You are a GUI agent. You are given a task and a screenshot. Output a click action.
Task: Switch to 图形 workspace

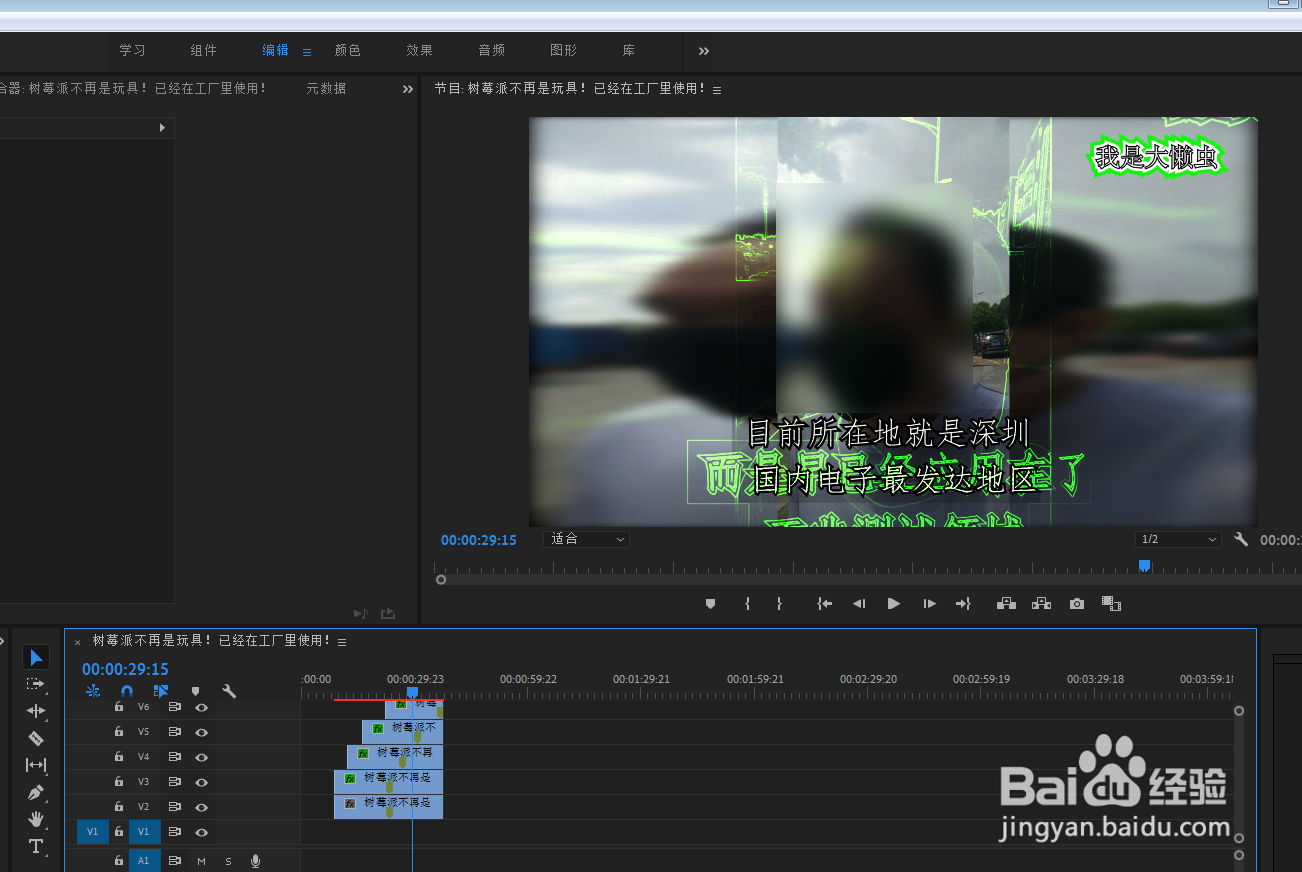coord(563,50)
